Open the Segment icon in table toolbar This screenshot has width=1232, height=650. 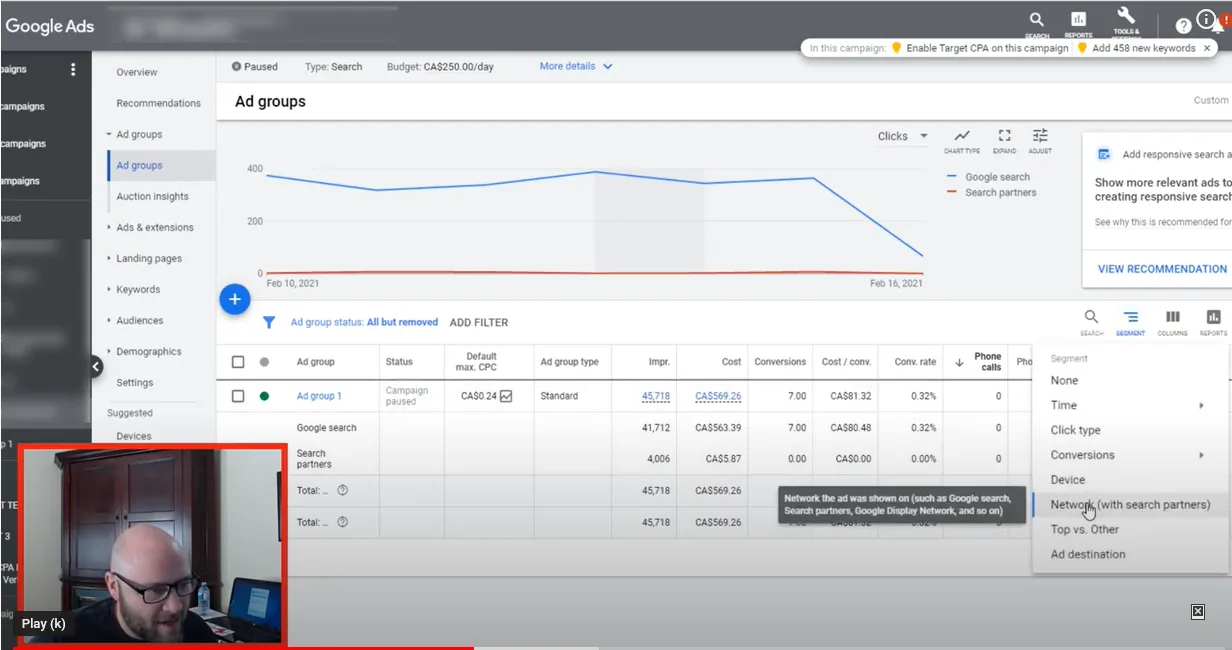pos(1130,322)
